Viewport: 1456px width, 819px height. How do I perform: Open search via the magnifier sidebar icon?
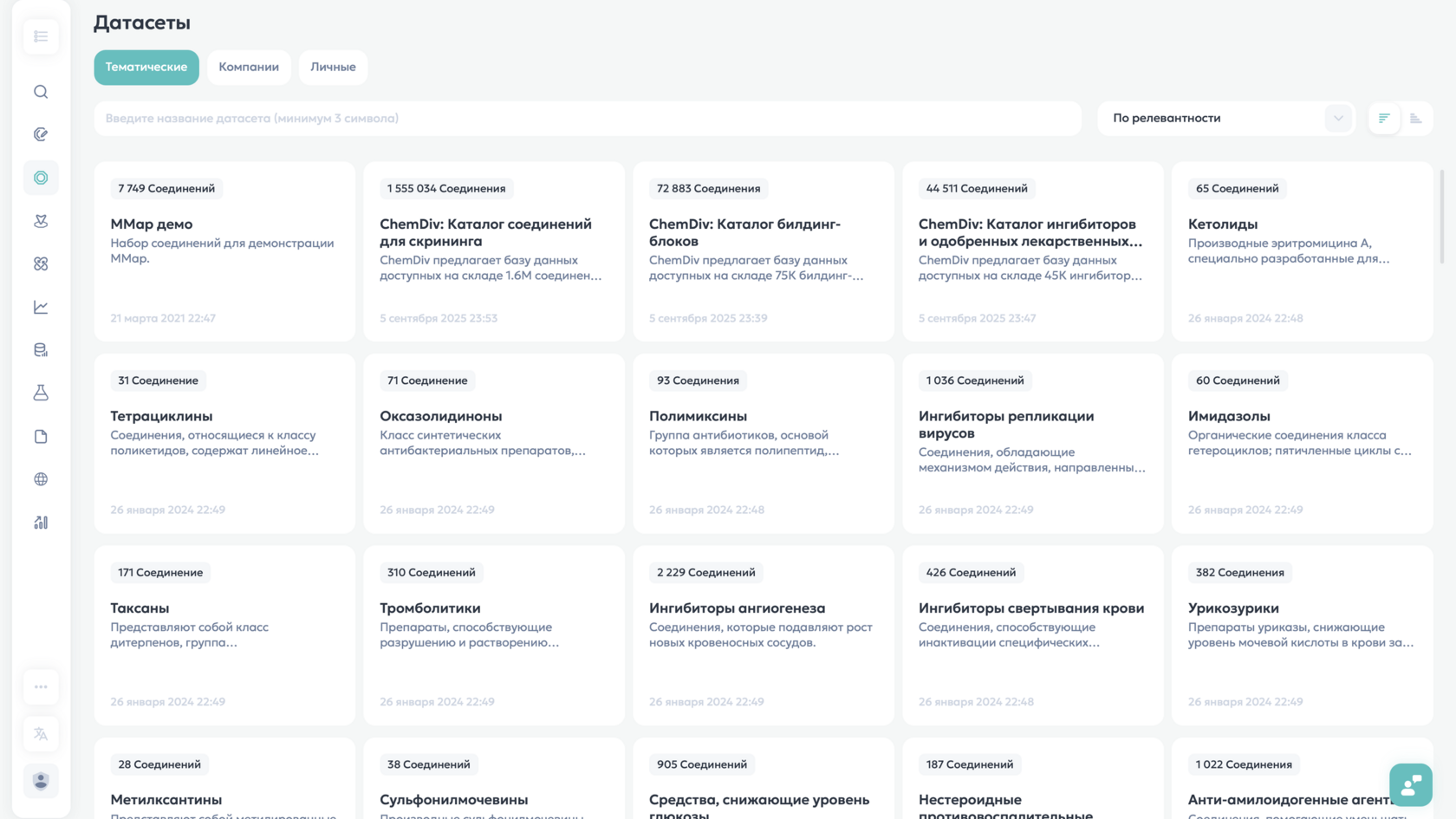41,92
